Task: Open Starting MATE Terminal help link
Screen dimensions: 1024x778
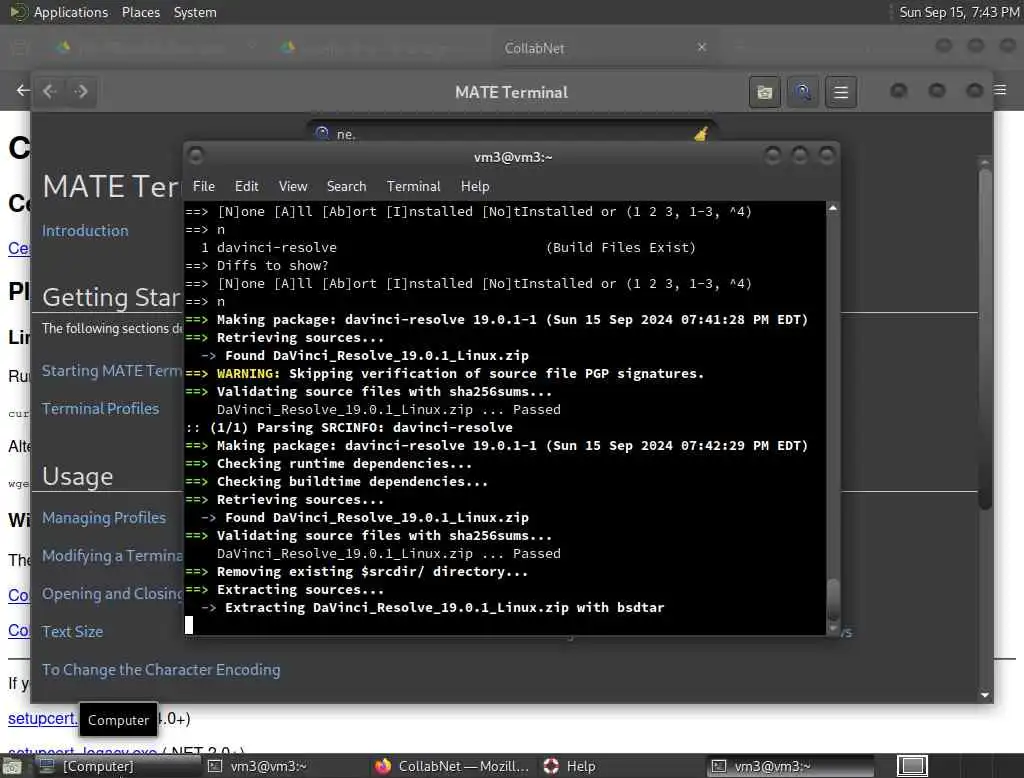Action: [x=112, y=370]
